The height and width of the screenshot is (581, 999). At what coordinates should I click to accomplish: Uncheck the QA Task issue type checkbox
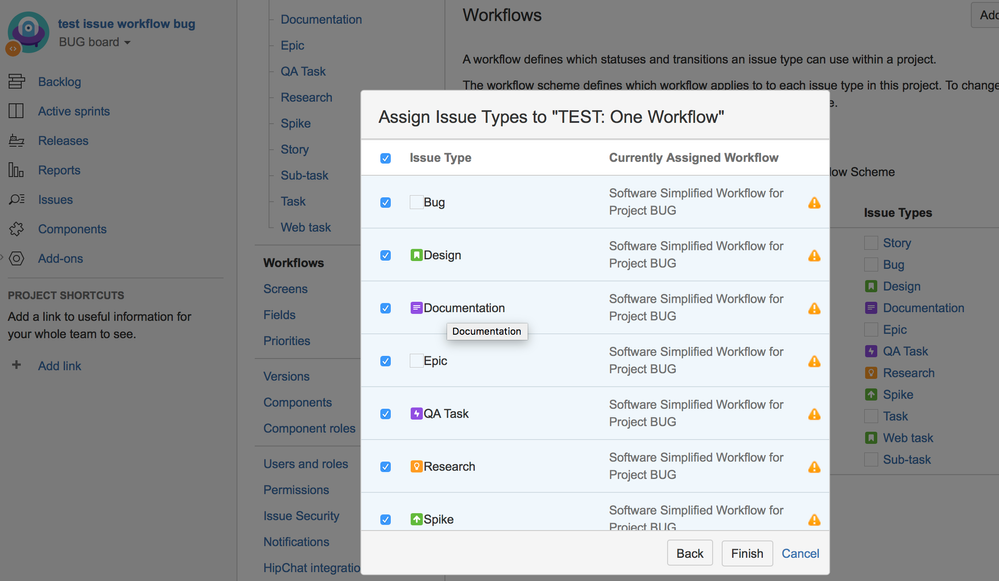pyautogui.click(x=385, y=414)
